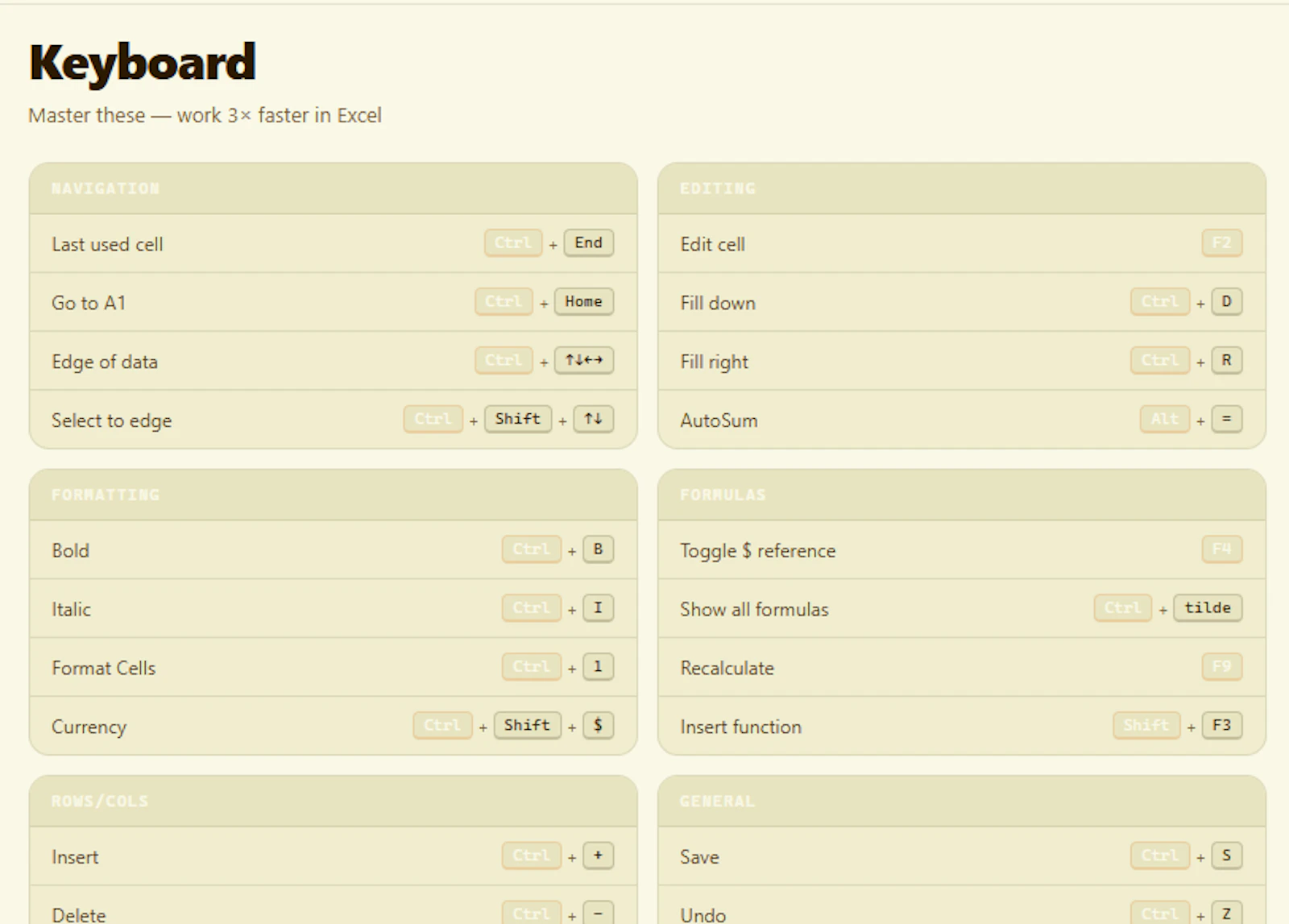1289x924 pixels.
Task: Select the "Go to A1" text
Action: coord(89,303)
